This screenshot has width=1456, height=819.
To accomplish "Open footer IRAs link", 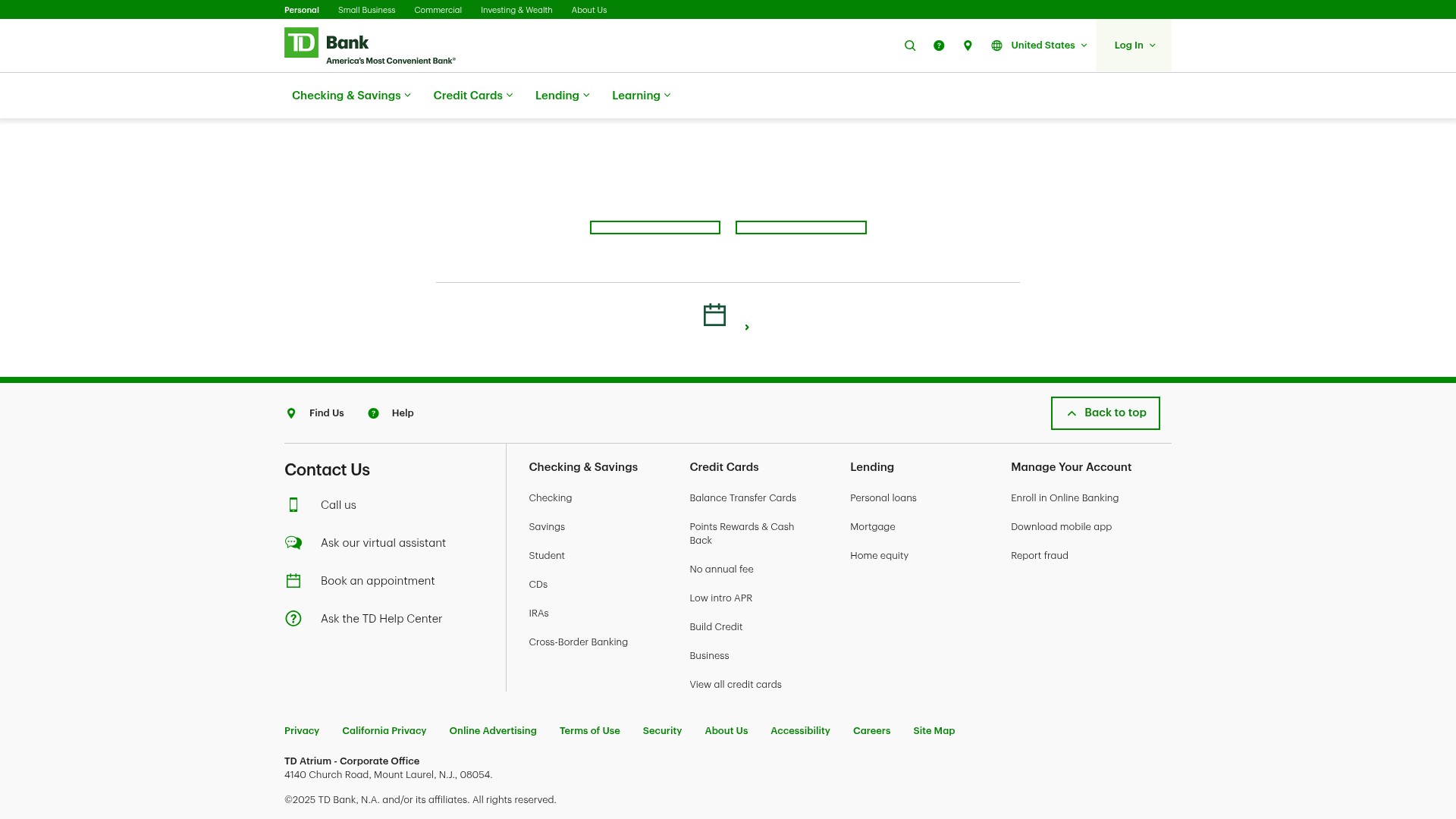I will coord(539,613).
